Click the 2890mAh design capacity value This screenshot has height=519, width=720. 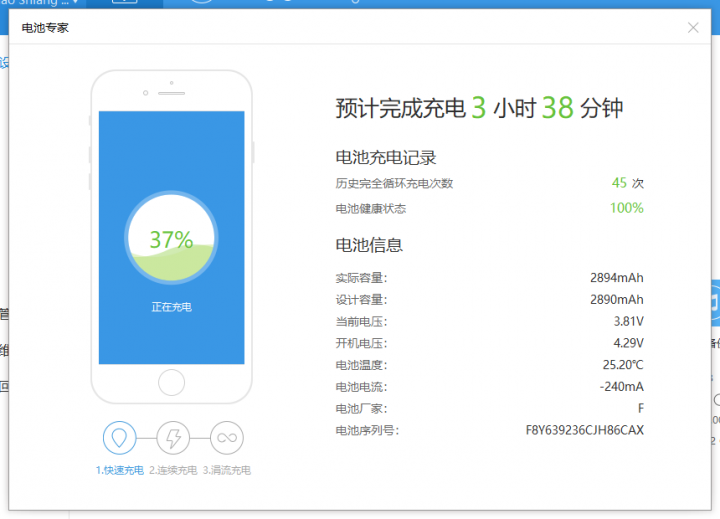(617, 299)
